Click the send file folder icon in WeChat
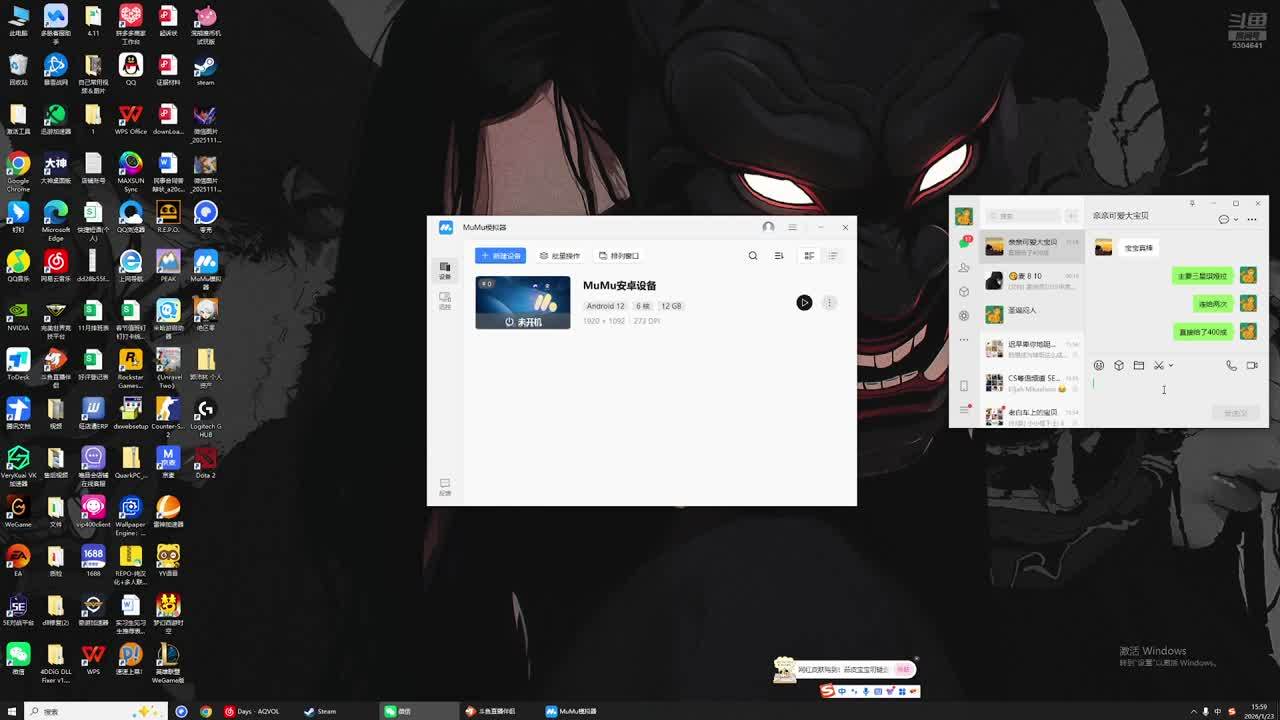This screenshot has height=720, width=1280. pos(1138,366)
